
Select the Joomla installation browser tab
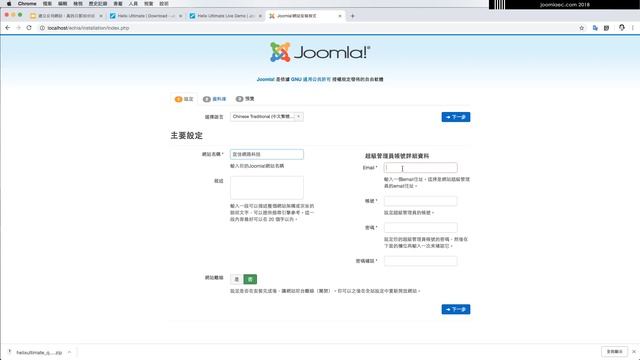(305, 16)
